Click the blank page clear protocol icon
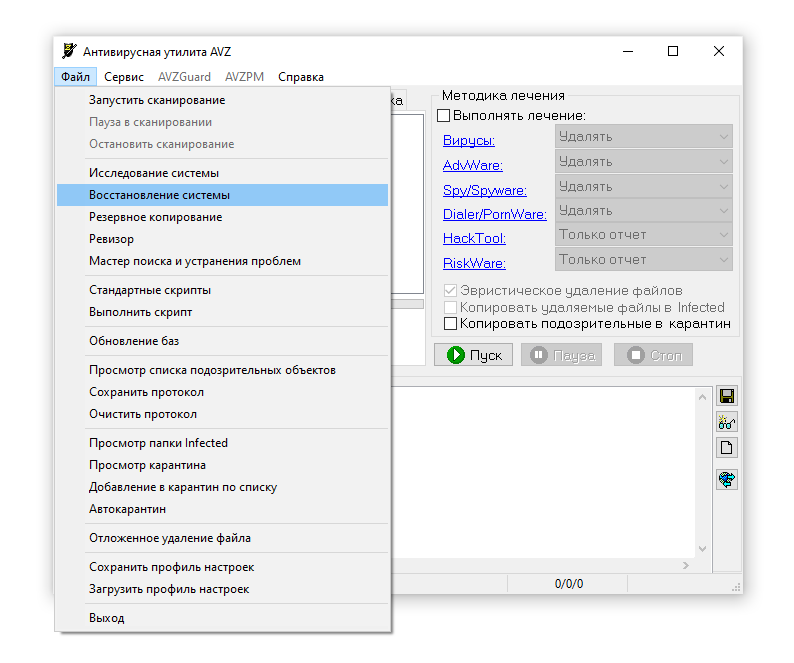794x663 pixels. click(x=727, y=447)
